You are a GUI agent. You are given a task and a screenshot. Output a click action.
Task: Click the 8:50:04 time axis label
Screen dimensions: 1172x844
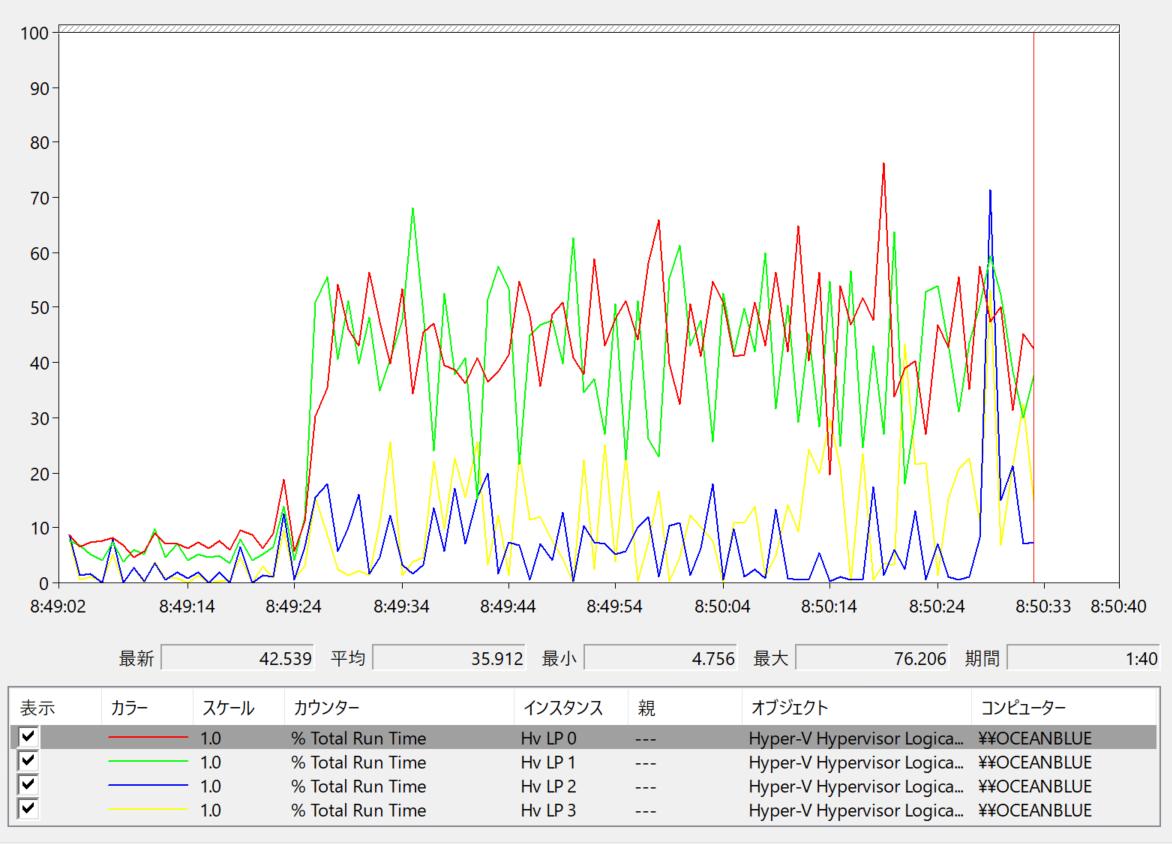(x=722, y=606)
